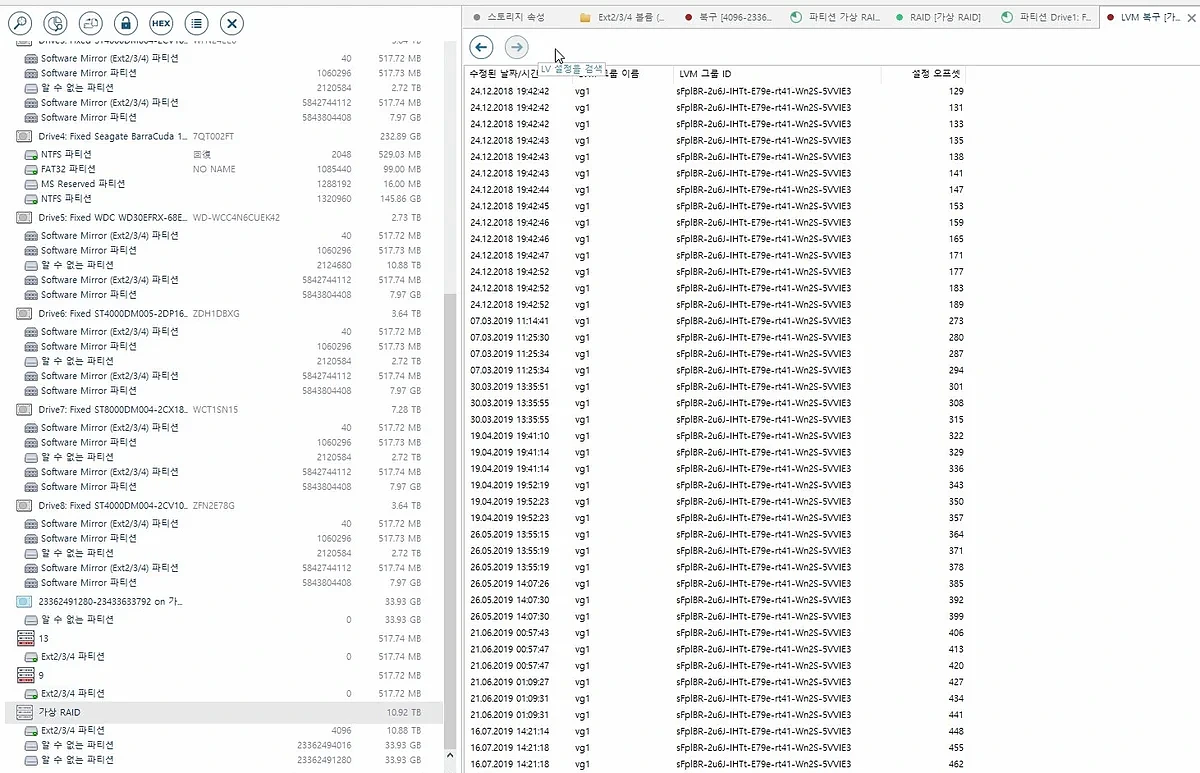This screenshot has width=1200, height=773.
Task: Open the HEX viewer icon
Action: pos(160,22)
